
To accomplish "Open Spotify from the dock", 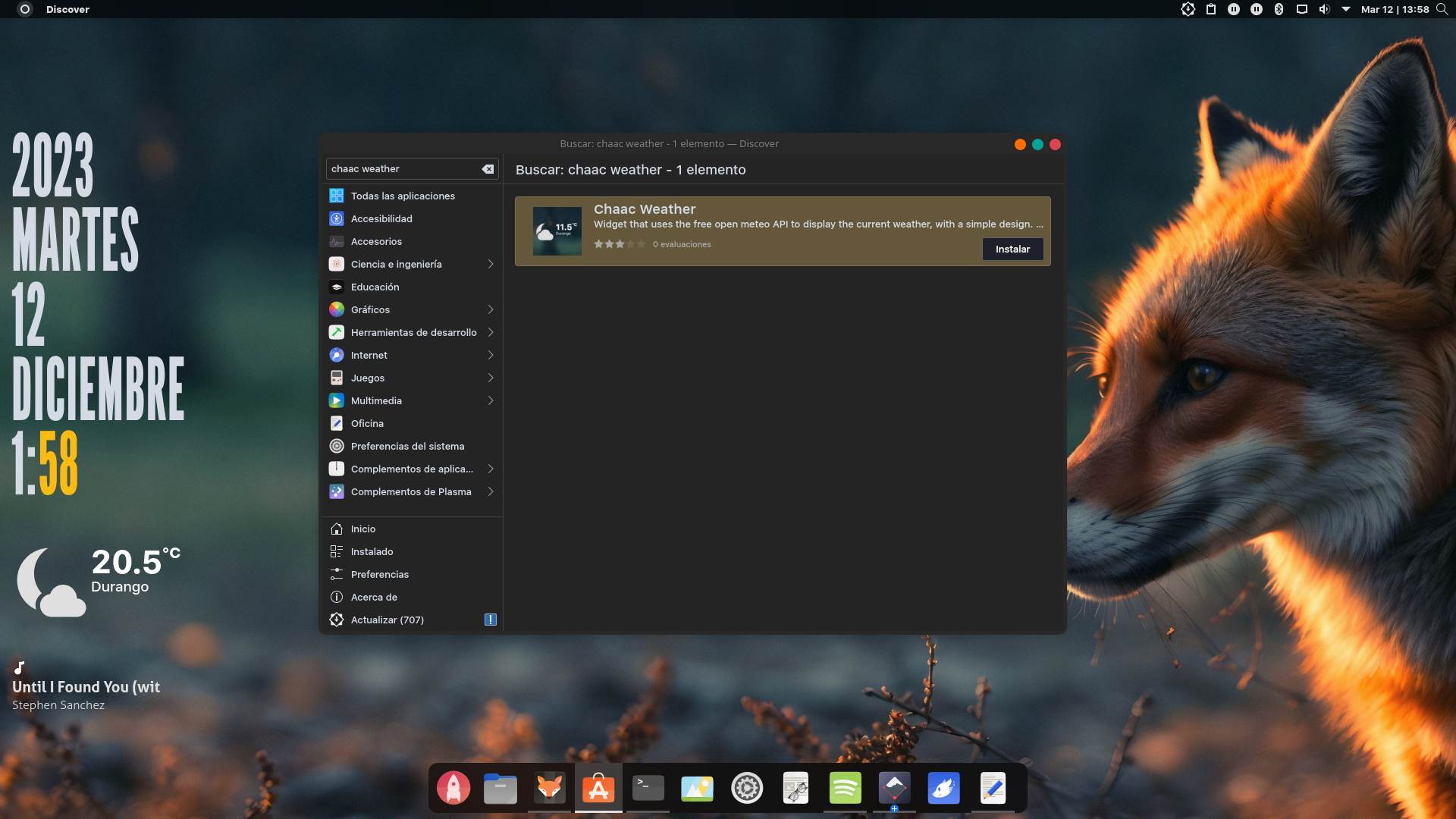I will click(x=845, y=788).
